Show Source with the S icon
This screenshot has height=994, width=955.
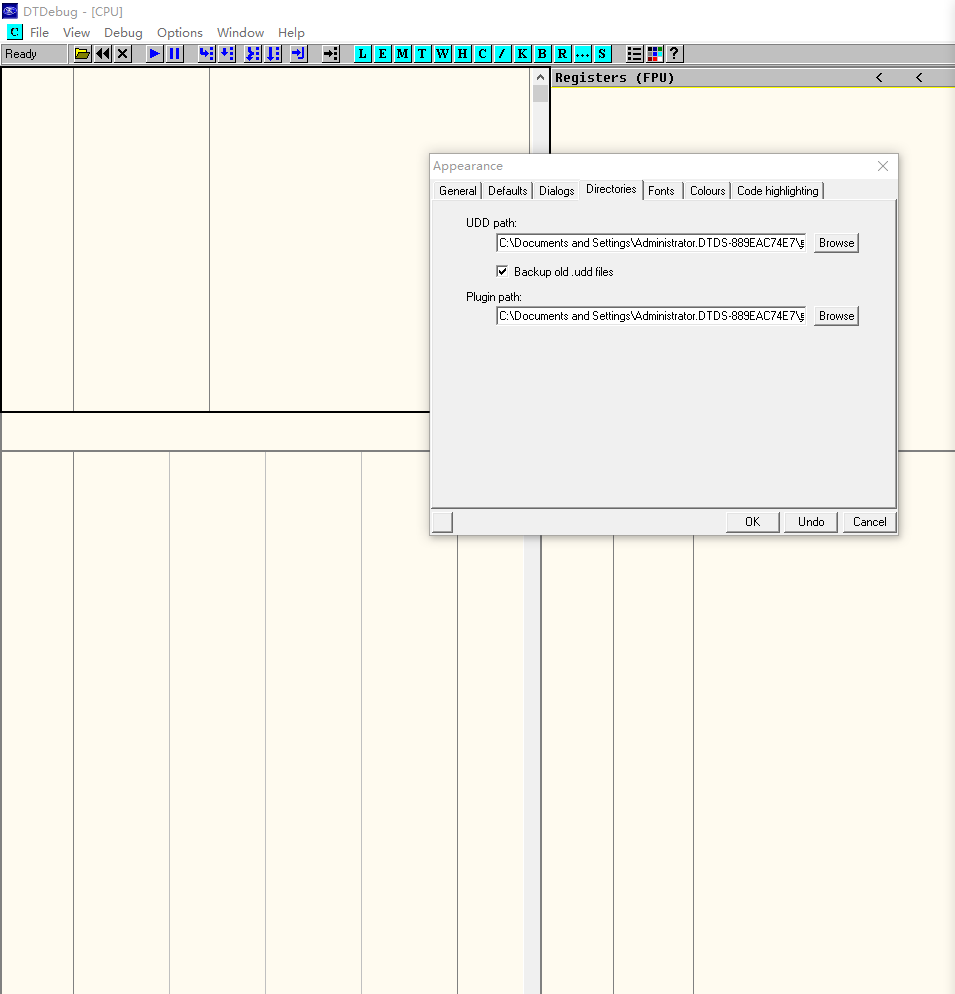pyautogui.click(x=602, y=54)
